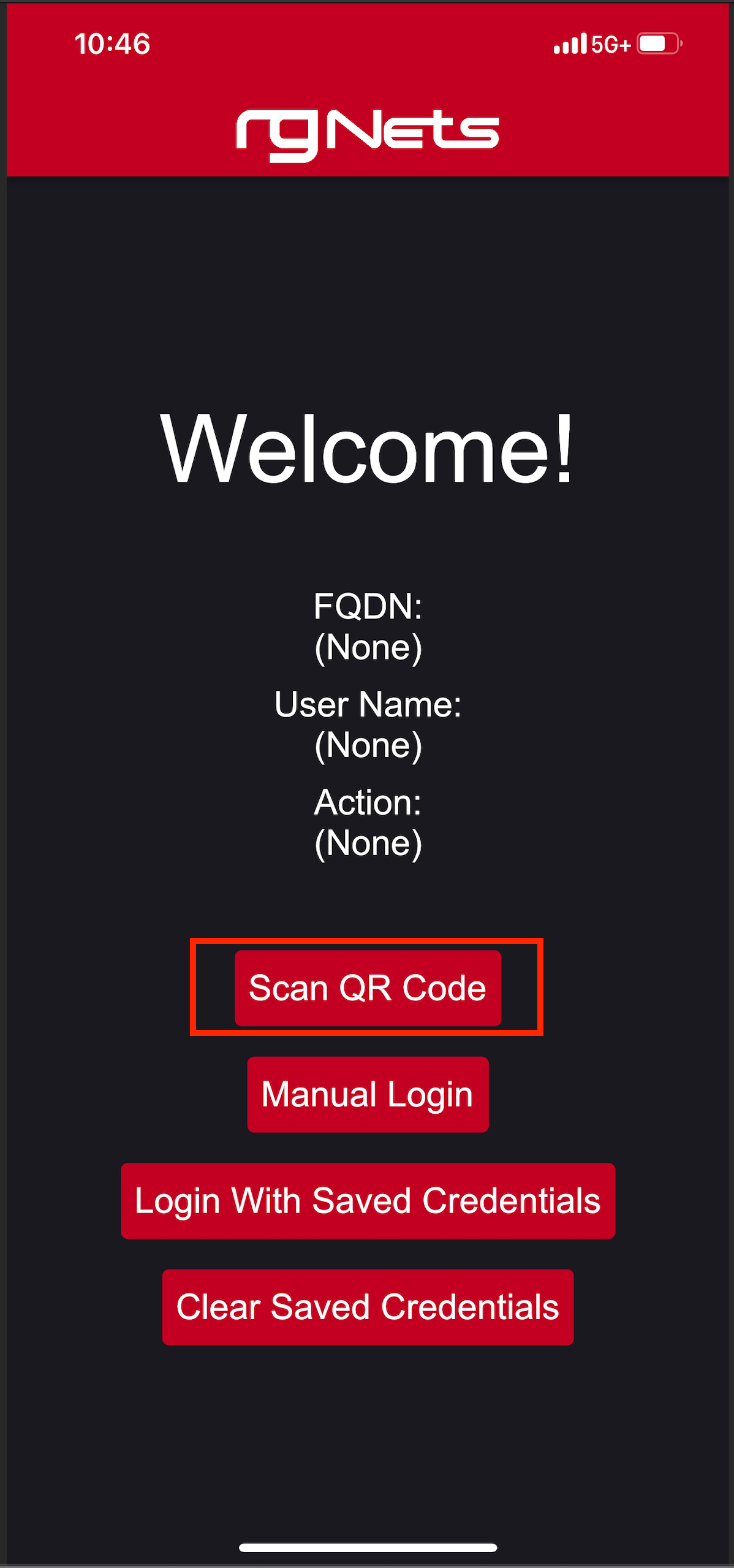Viewport: 734px width, 1568px height.
Task: Tap the FQDN label
Action: [x=368, y=606]
